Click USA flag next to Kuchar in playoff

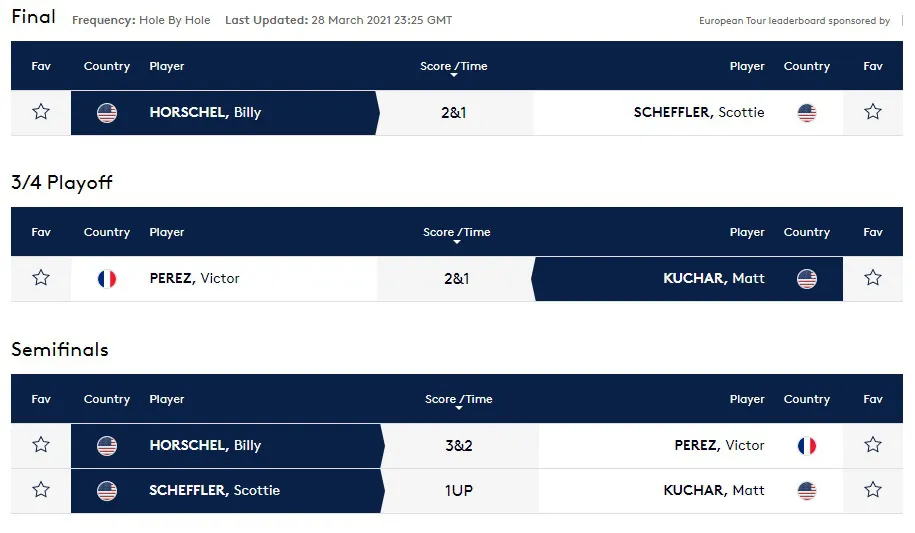(x=806, y=278)
